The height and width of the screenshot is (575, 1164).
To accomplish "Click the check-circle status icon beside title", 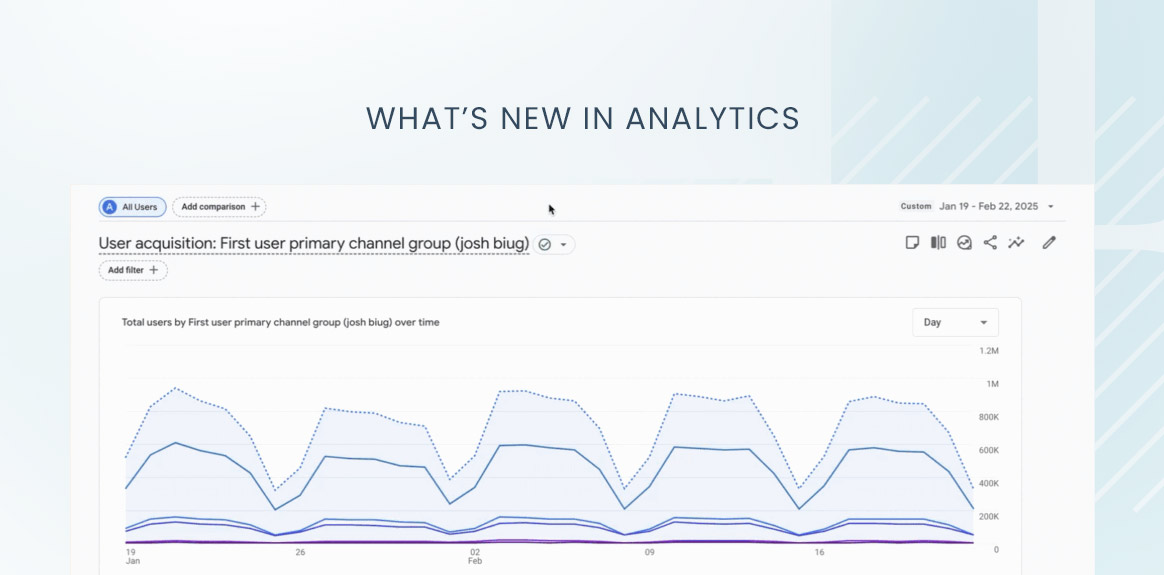I will tap(545, 244).
